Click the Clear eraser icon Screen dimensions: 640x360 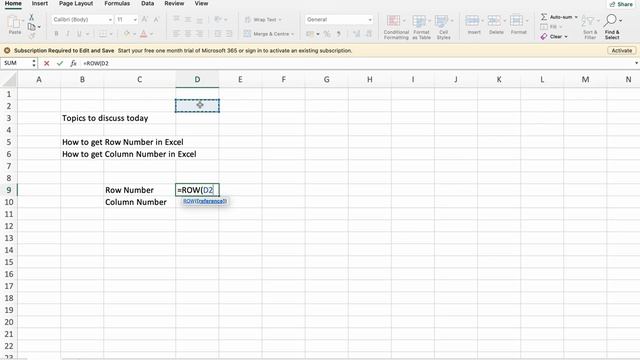(x=544, y=37)
